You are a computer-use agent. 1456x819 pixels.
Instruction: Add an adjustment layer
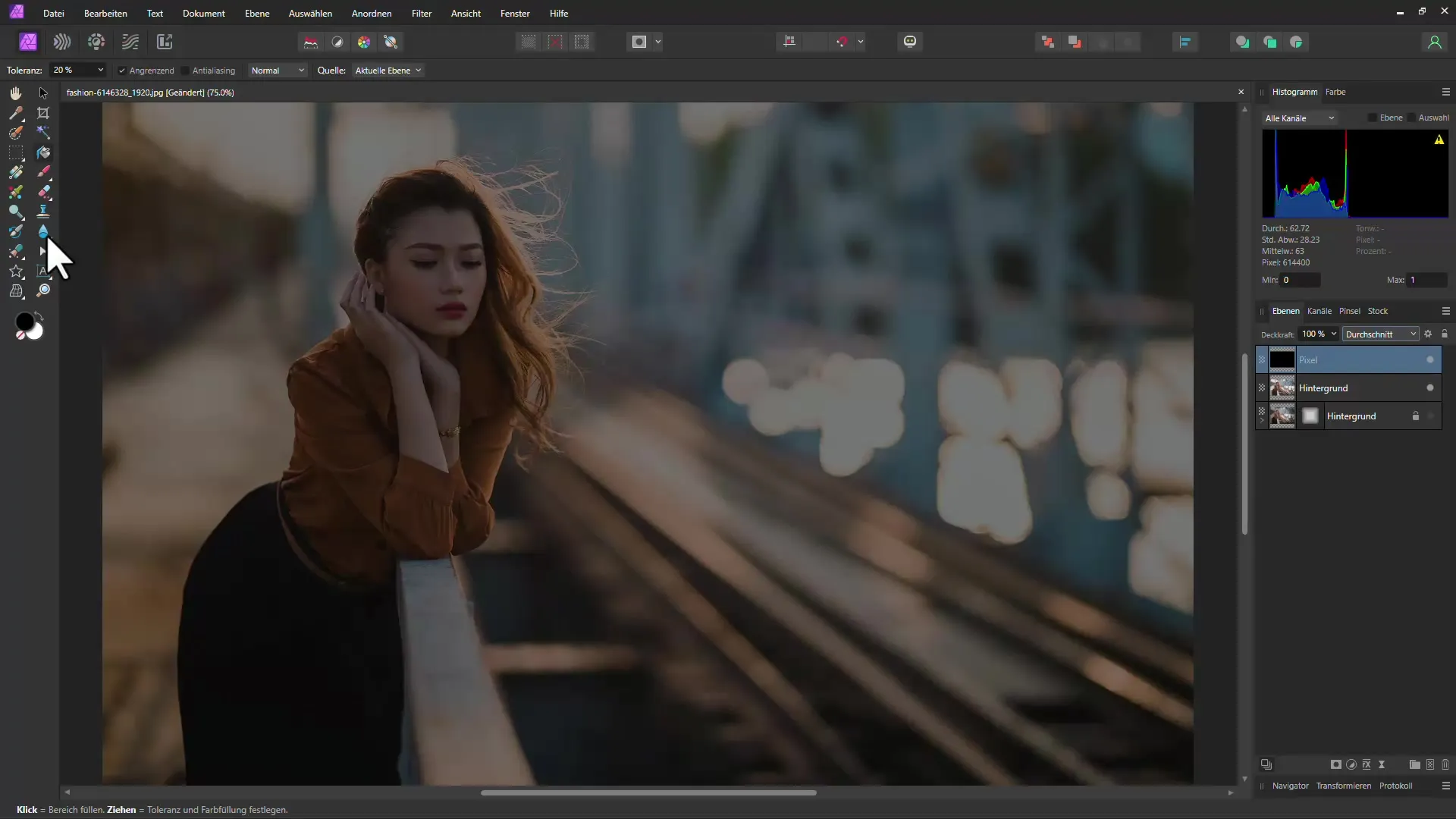pos(1351,764)
